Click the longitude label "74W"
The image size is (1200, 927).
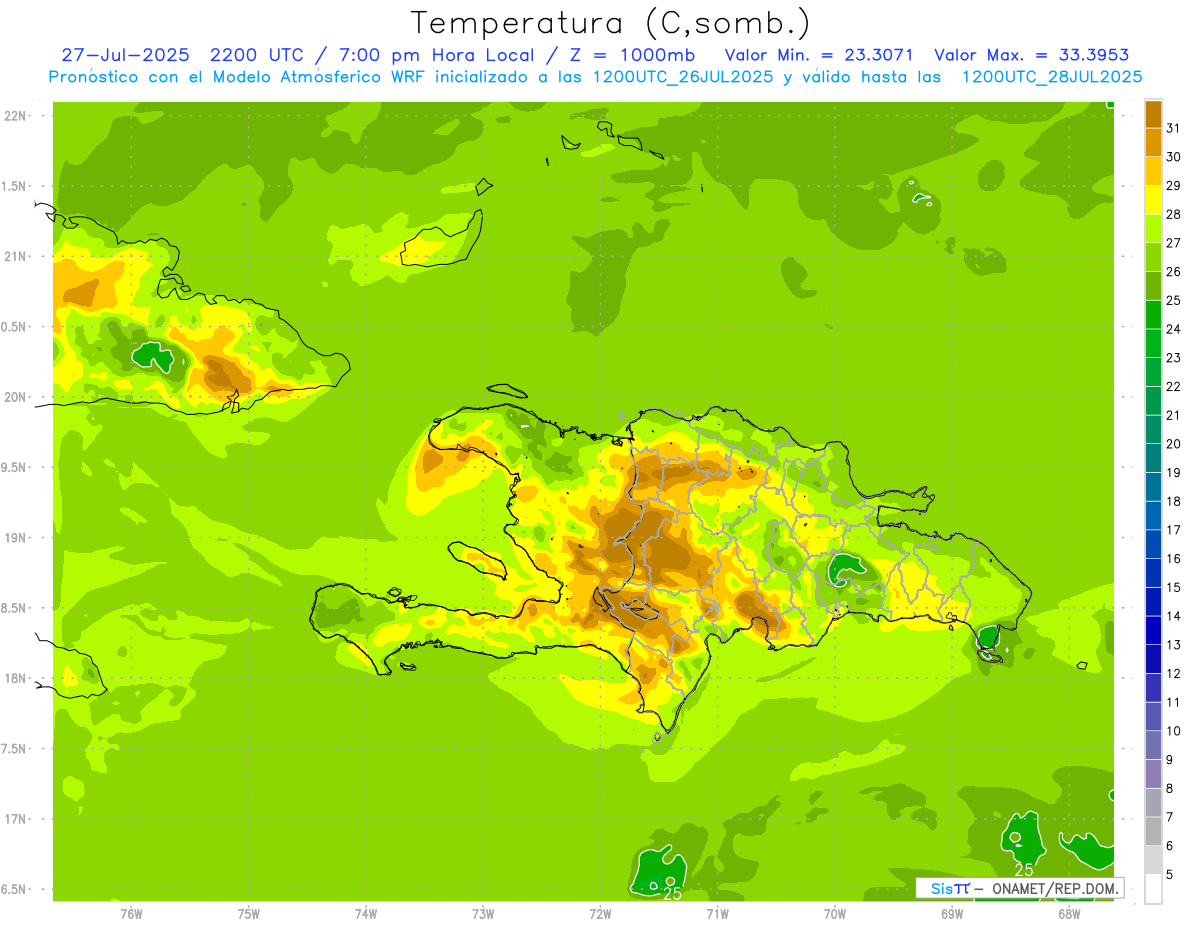(366, 914)
